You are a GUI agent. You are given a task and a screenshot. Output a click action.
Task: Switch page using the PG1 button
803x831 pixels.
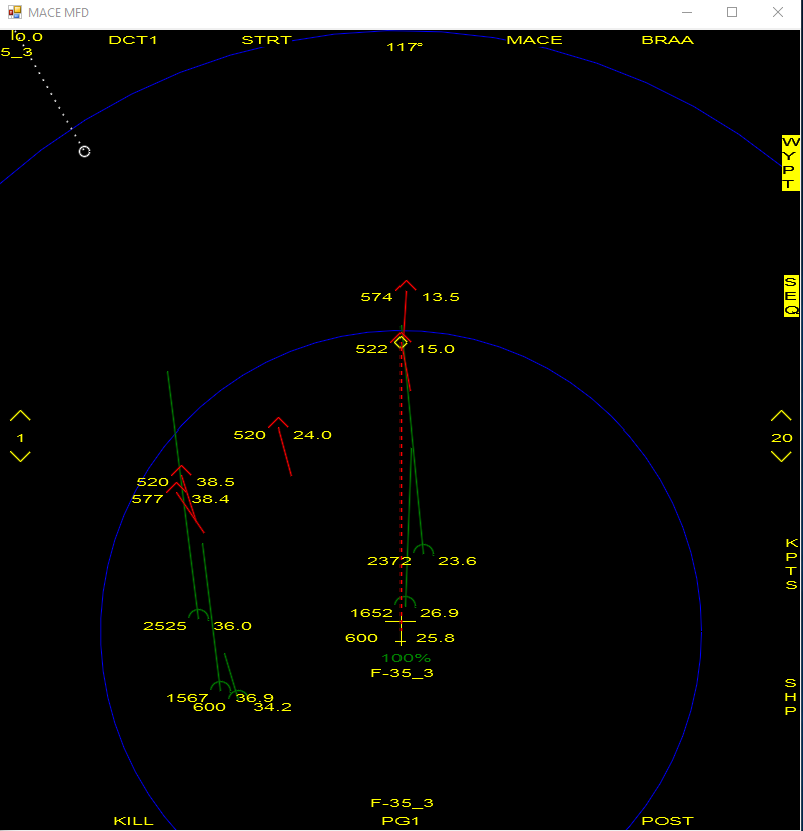400,821
